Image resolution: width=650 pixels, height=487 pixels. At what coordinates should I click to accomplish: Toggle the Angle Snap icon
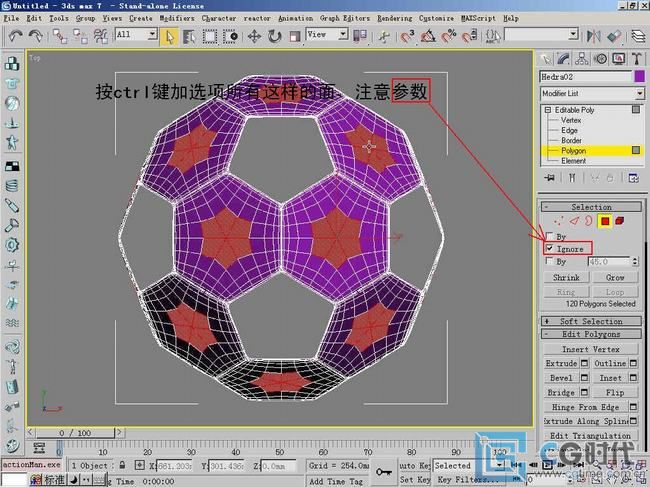[427, 37]
